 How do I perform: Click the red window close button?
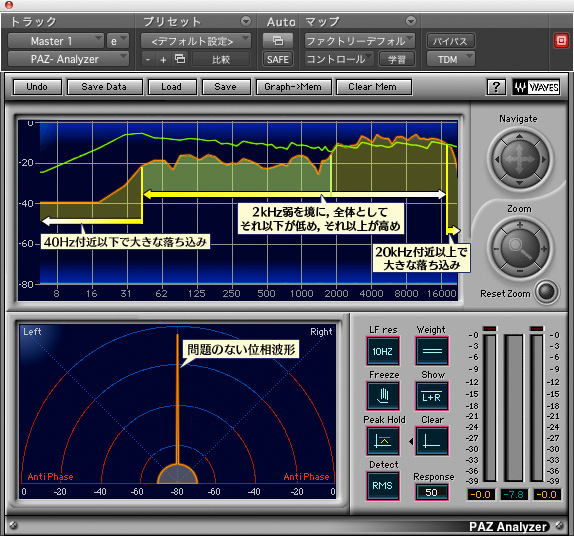pyautogui.click(x=8, y=5)
